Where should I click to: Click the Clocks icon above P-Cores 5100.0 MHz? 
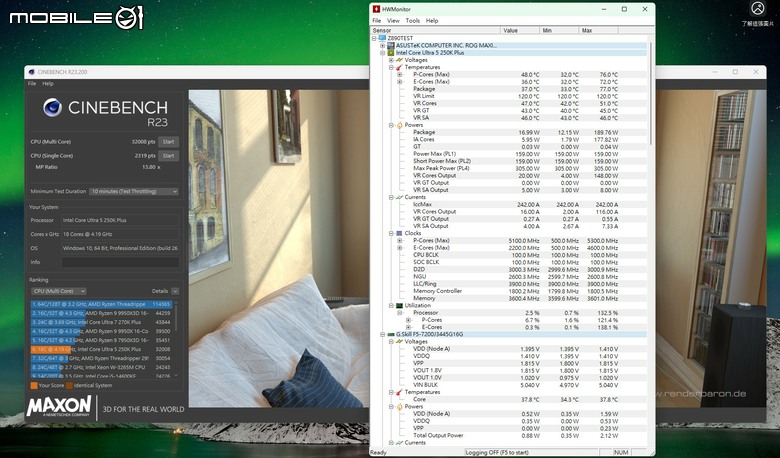[399, 233]
